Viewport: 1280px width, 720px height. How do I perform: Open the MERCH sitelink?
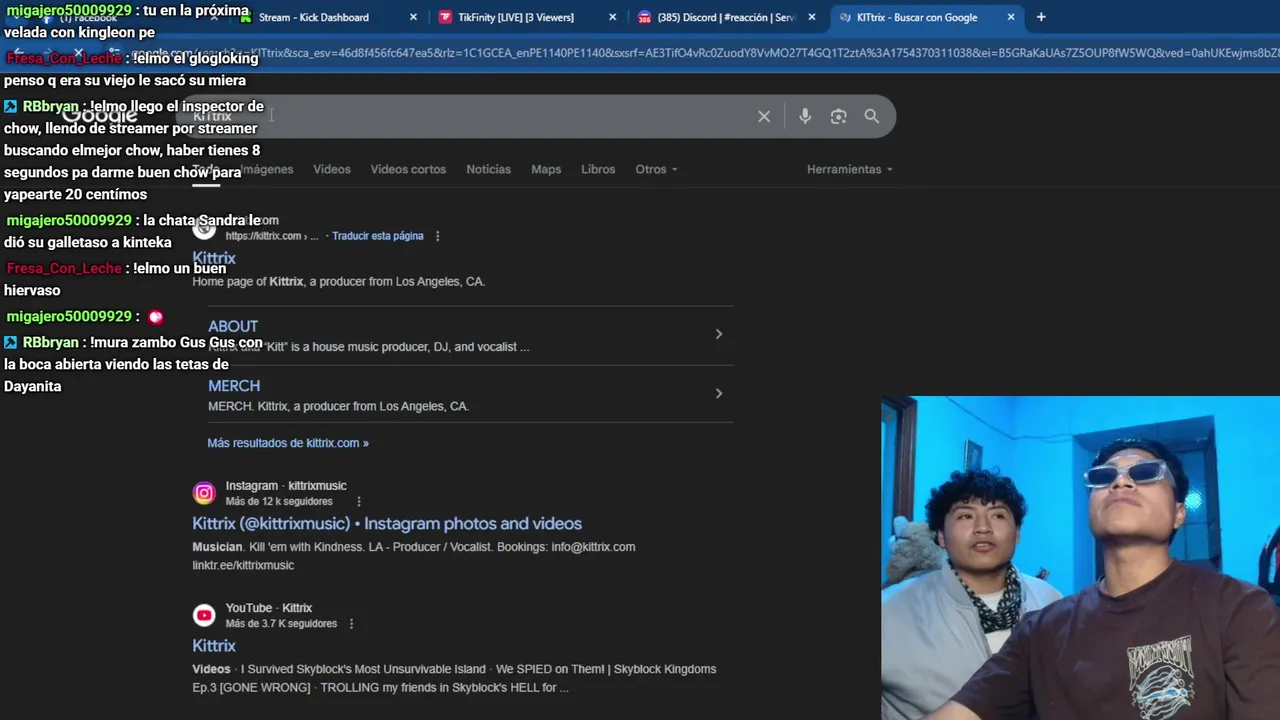click(234, 385)
